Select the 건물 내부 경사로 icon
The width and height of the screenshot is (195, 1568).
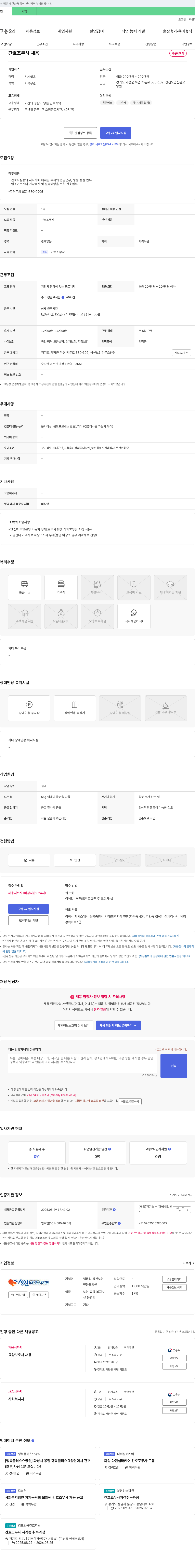tap(166, 708)
